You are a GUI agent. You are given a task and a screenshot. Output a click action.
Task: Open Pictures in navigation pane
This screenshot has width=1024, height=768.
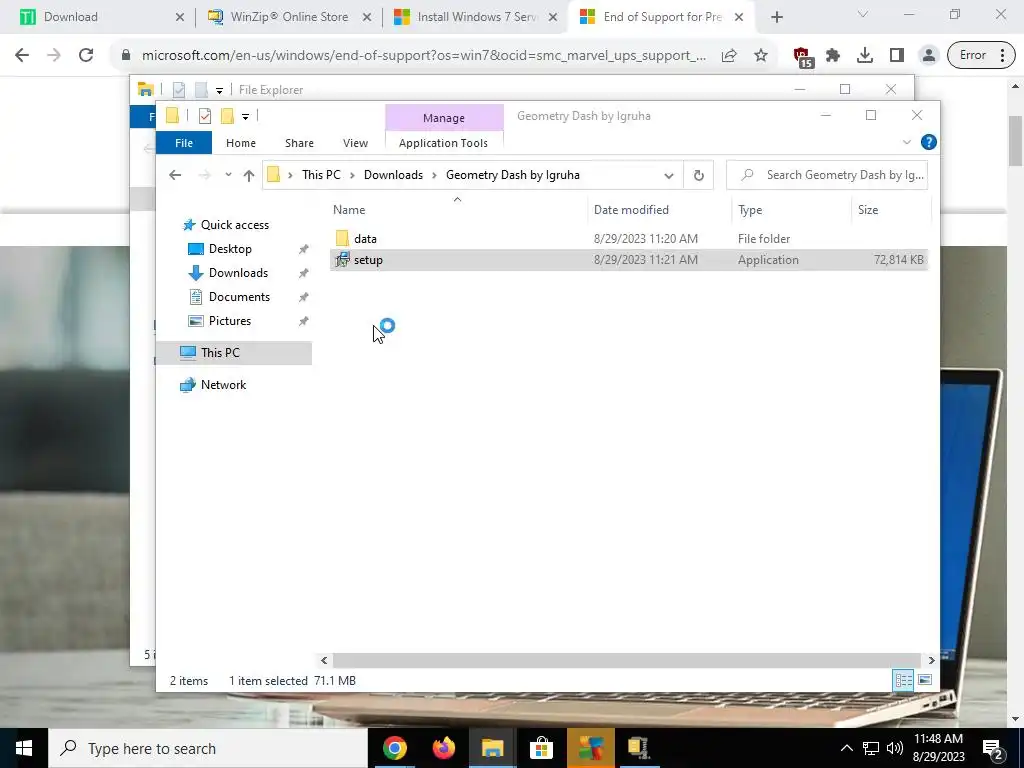click(x=229, y=321)
